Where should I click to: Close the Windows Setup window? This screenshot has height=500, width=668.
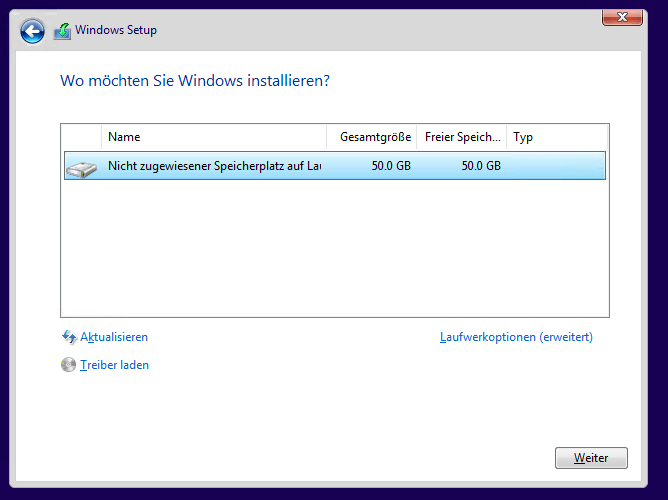622,17
